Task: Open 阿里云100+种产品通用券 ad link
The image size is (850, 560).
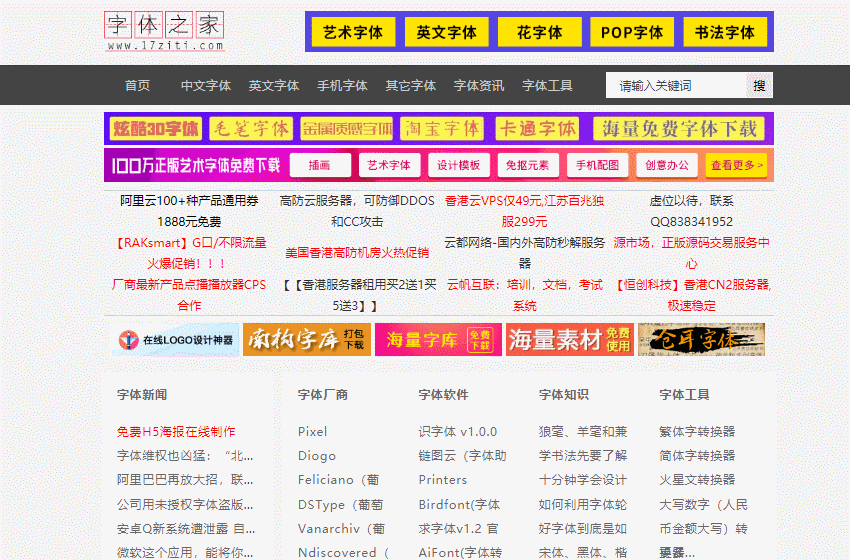Action: tap(189, 211)
